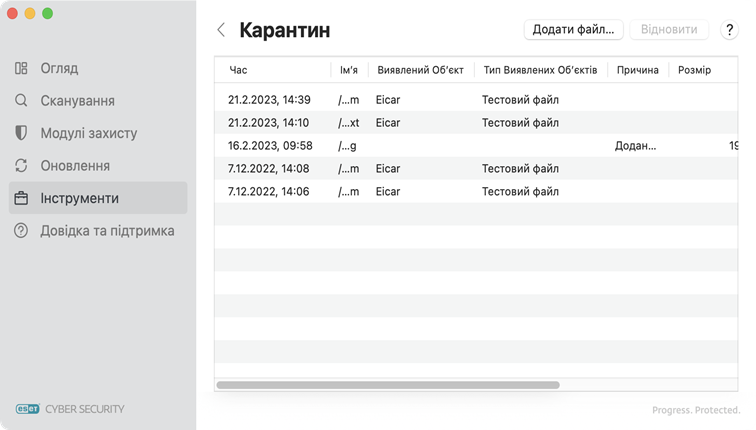Sort by the Час column header
756x430 pixels.
click(238, 70)
